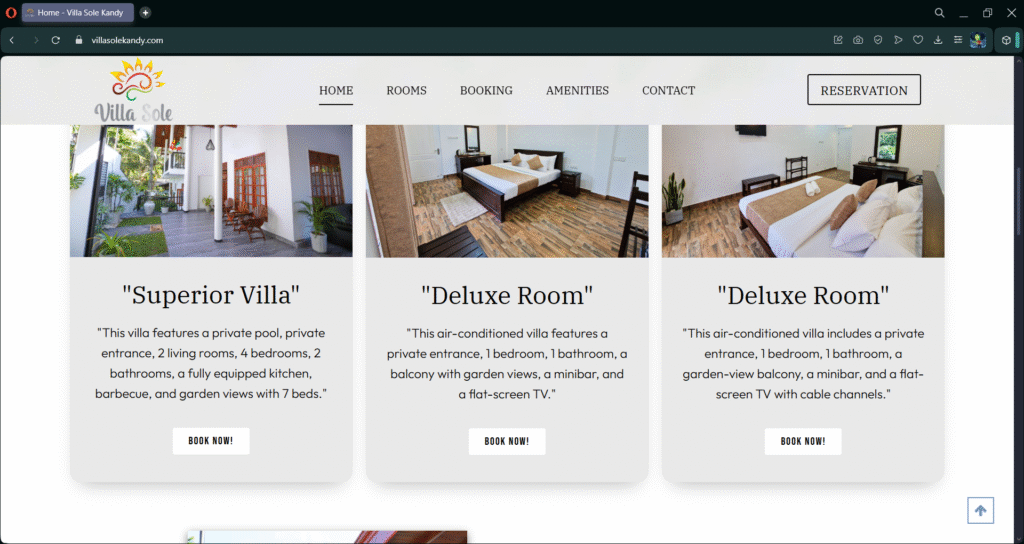
Task: Click Book Now under the middle Deluxe Room
Action: tap(507, 441)
